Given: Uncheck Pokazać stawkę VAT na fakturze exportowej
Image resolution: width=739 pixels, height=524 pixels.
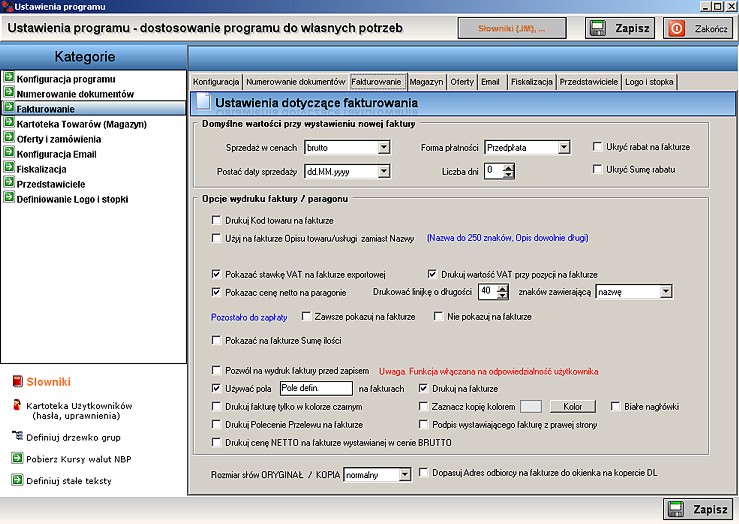Looking at the screenshot, I should pos(216,274).
